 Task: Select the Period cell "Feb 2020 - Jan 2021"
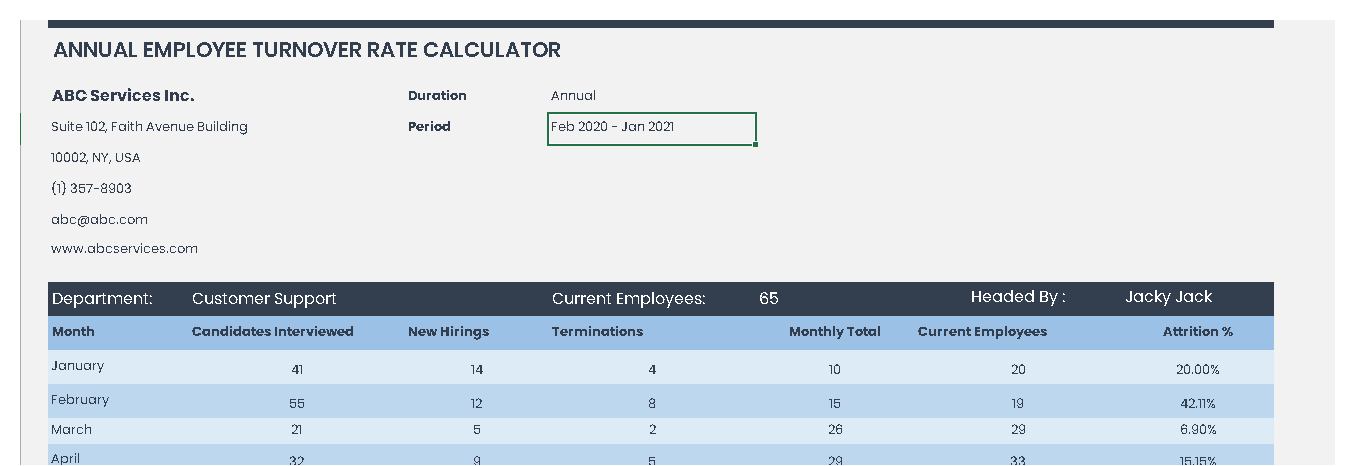[x=652, y=129]
